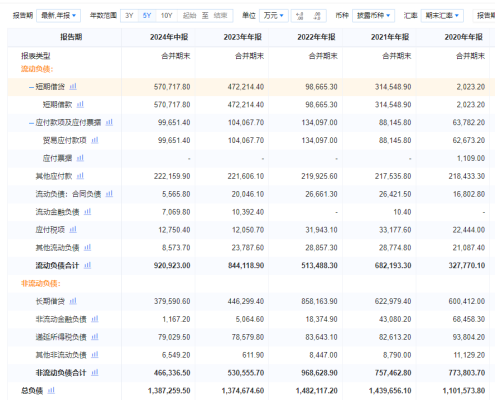Image resolution: width=496 pixels, height=400 pixels.
Task: Select the 非流动负债: section label
Action: click(41, 284)
